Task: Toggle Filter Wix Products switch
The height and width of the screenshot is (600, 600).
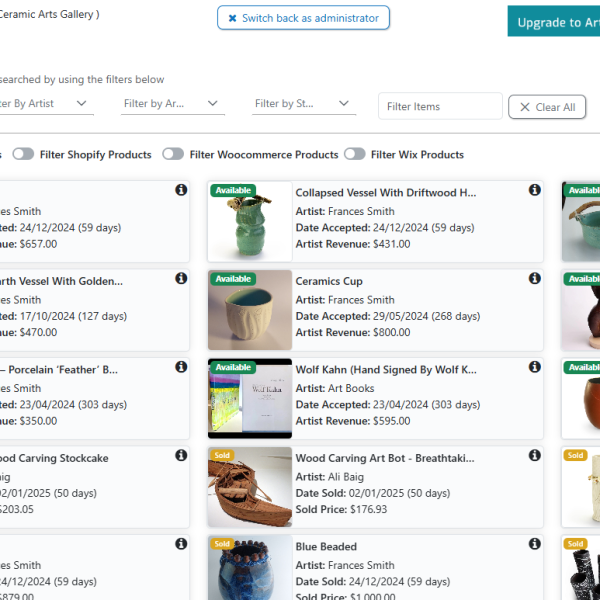Action: coord(354,154)
